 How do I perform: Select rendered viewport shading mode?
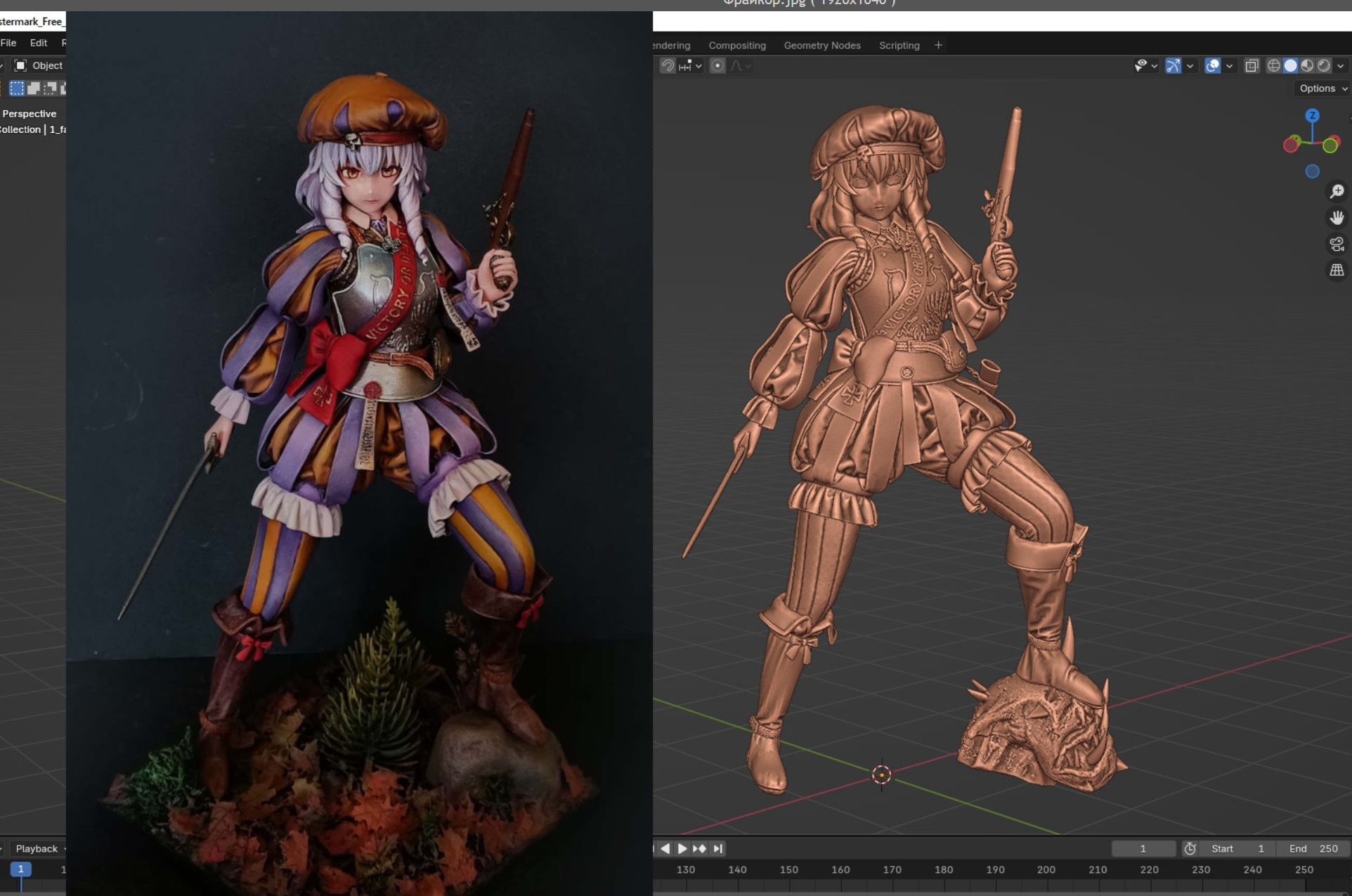(x=1324, y=65)
